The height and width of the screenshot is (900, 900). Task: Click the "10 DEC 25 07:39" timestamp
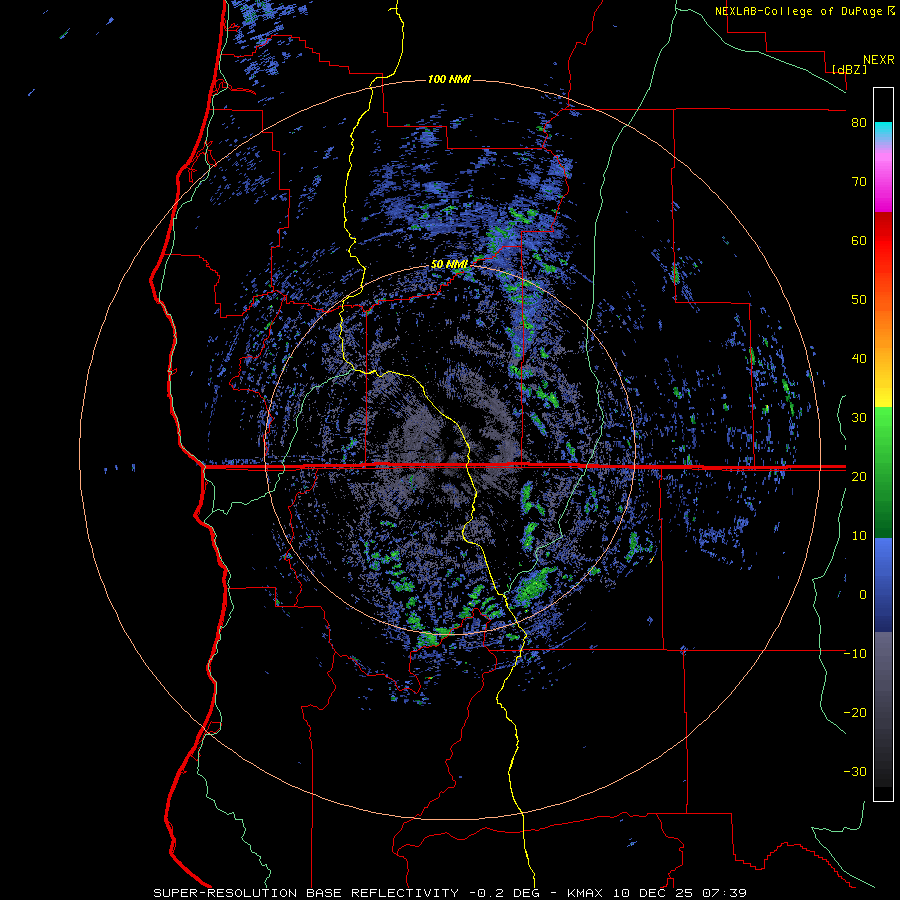(x=680, y=893)
